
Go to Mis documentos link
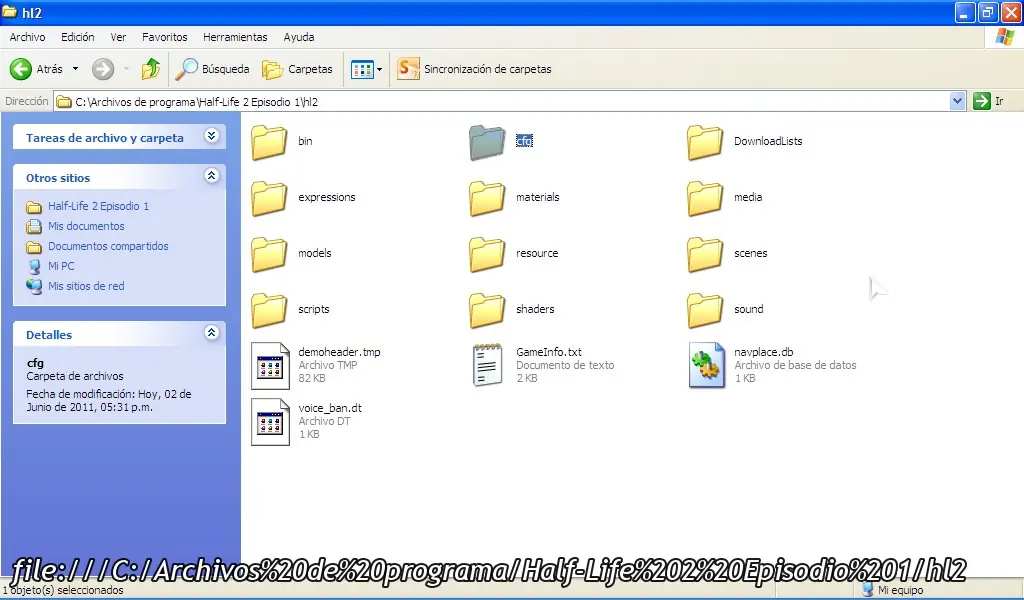click(86, 226)
